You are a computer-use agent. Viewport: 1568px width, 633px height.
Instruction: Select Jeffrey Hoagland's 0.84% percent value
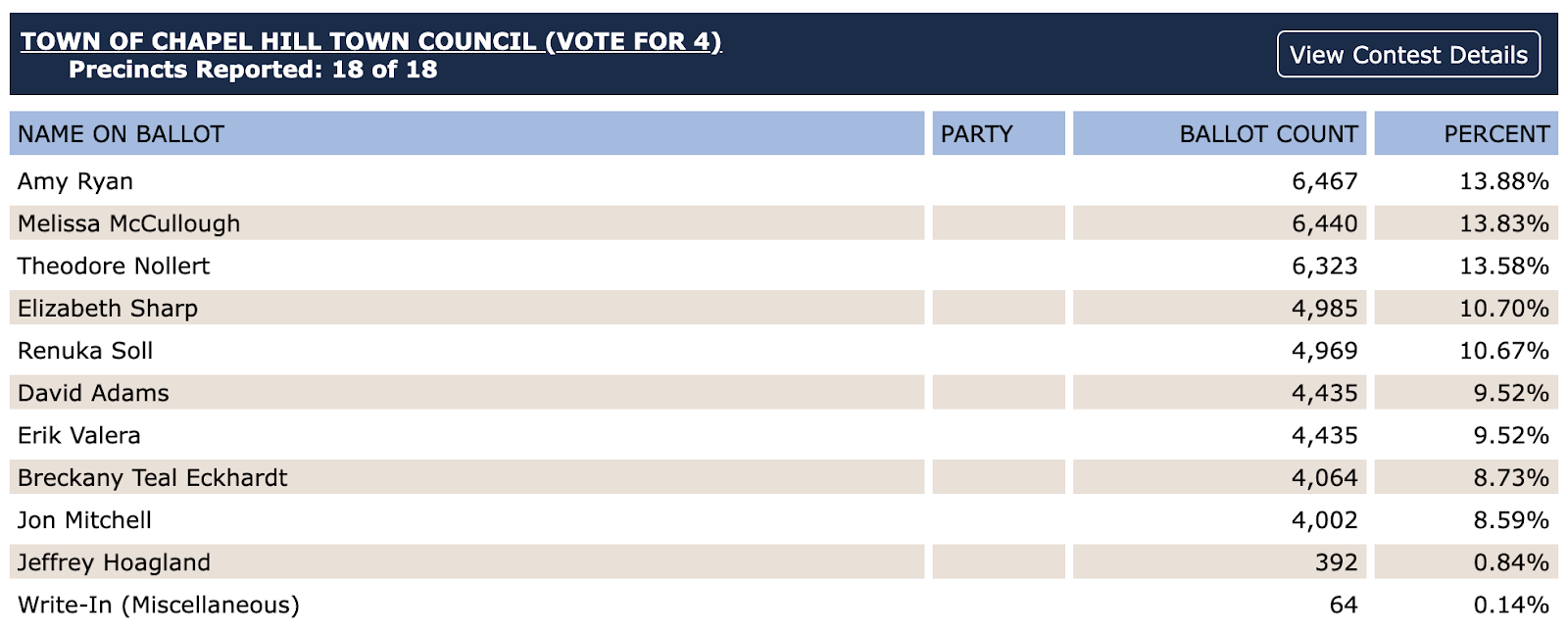pos(1511,562)
